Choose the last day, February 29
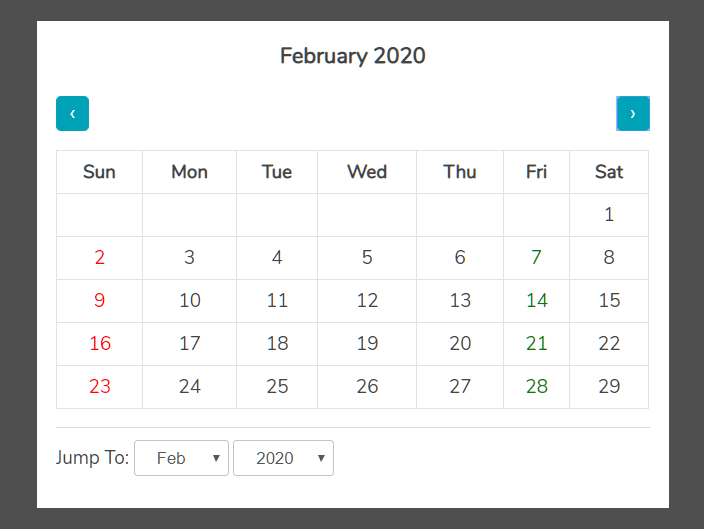The height and width of the screenshot is (529, 704). tap(609, 387)
